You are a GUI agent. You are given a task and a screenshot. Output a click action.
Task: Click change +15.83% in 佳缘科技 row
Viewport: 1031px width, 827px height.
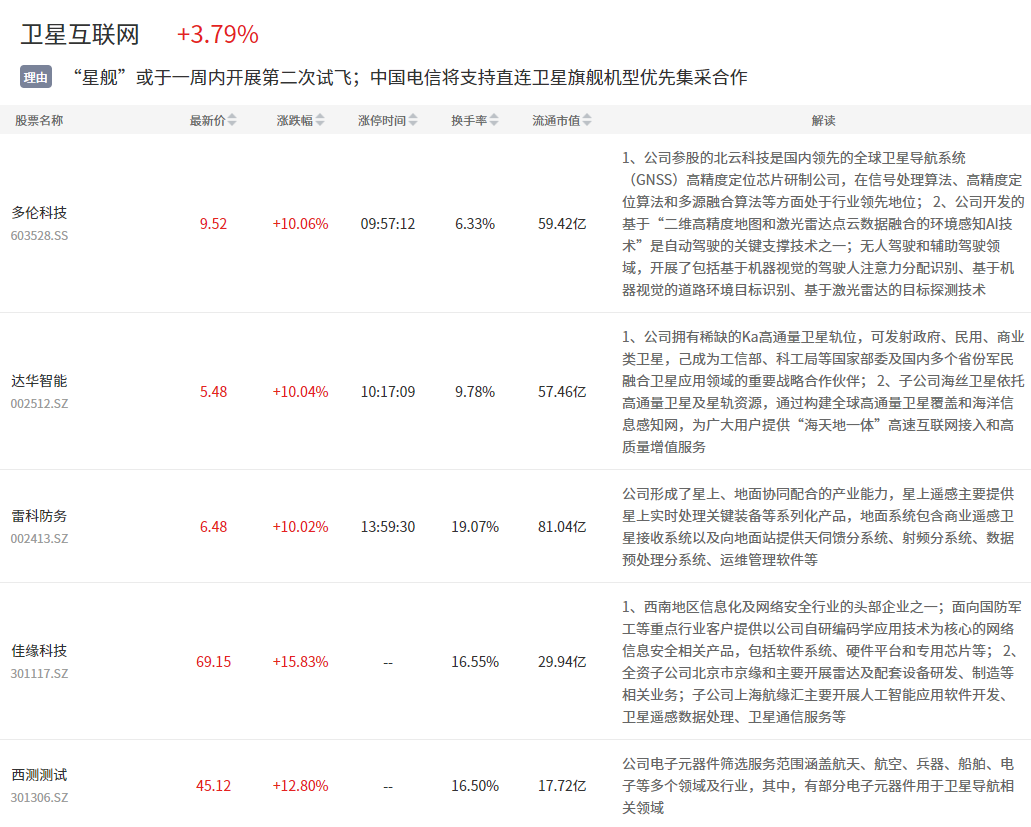click(300, 662)
